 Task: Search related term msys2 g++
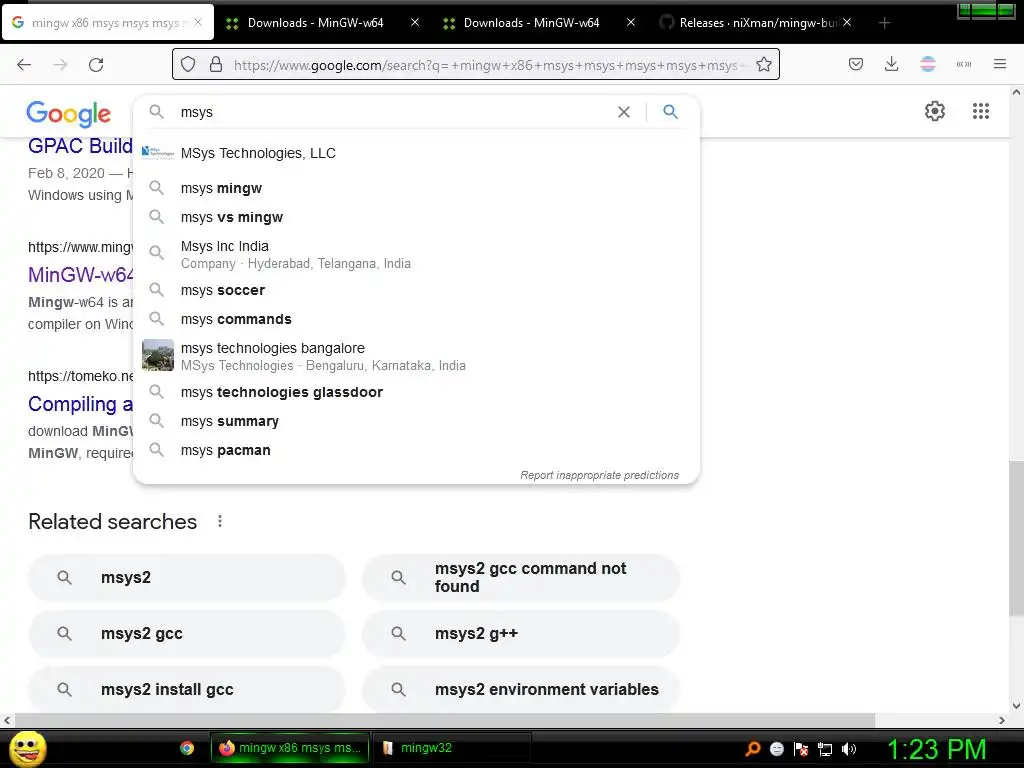click(521, 633)
